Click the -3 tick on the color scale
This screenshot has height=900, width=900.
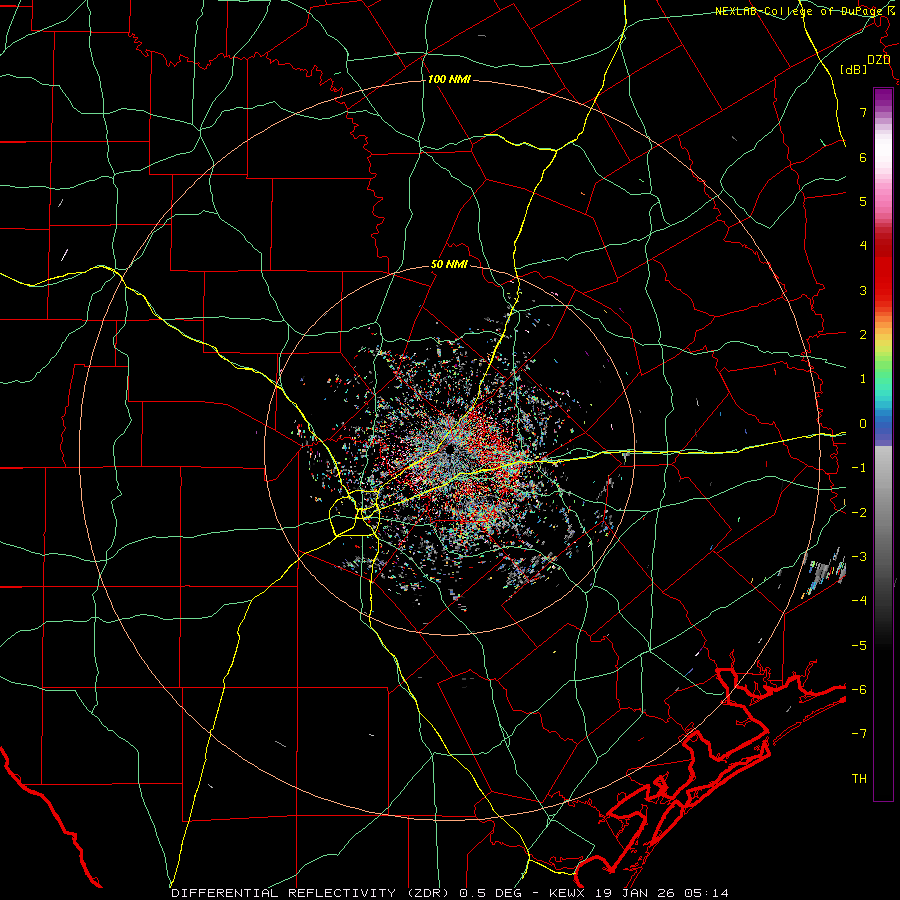click(x=859, y=556)
